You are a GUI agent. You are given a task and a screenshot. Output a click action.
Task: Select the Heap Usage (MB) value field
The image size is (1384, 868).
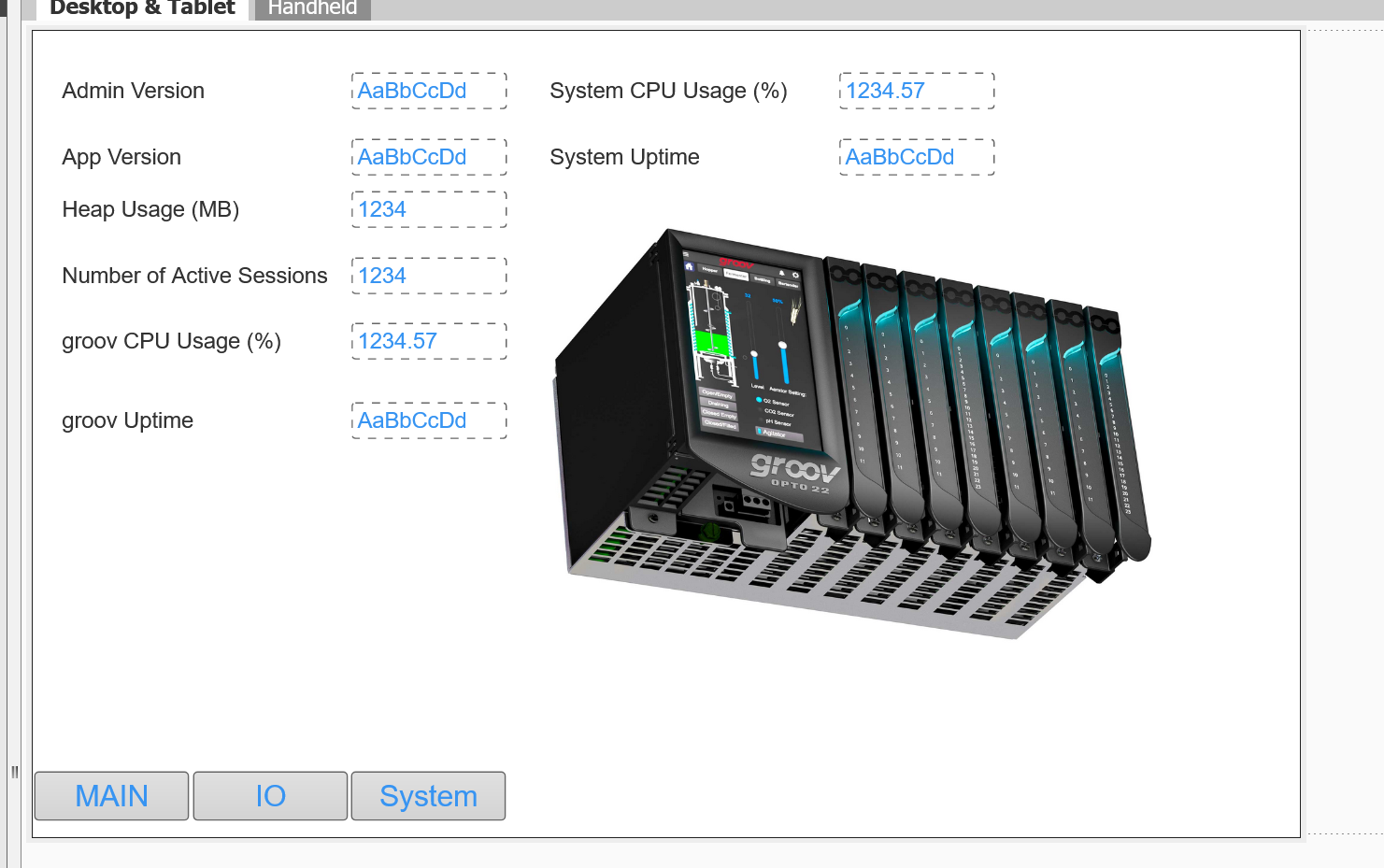pyautogui.click(x=429, y=209)
